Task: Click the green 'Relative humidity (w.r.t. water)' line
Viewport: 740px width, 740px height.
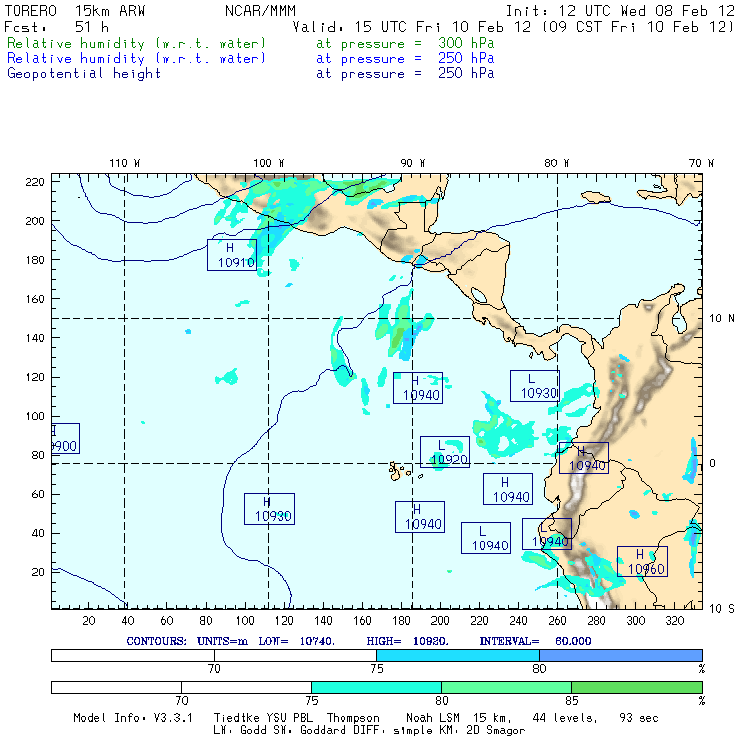Action: 136,43
